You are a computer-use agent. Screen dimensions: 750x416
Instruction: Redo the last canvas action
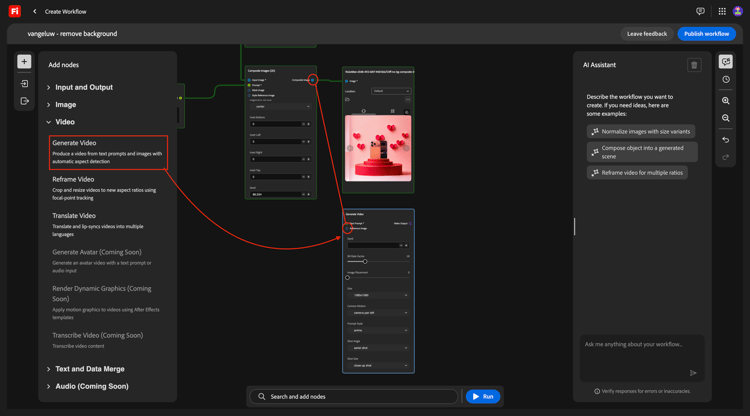(x=726, y=157)
